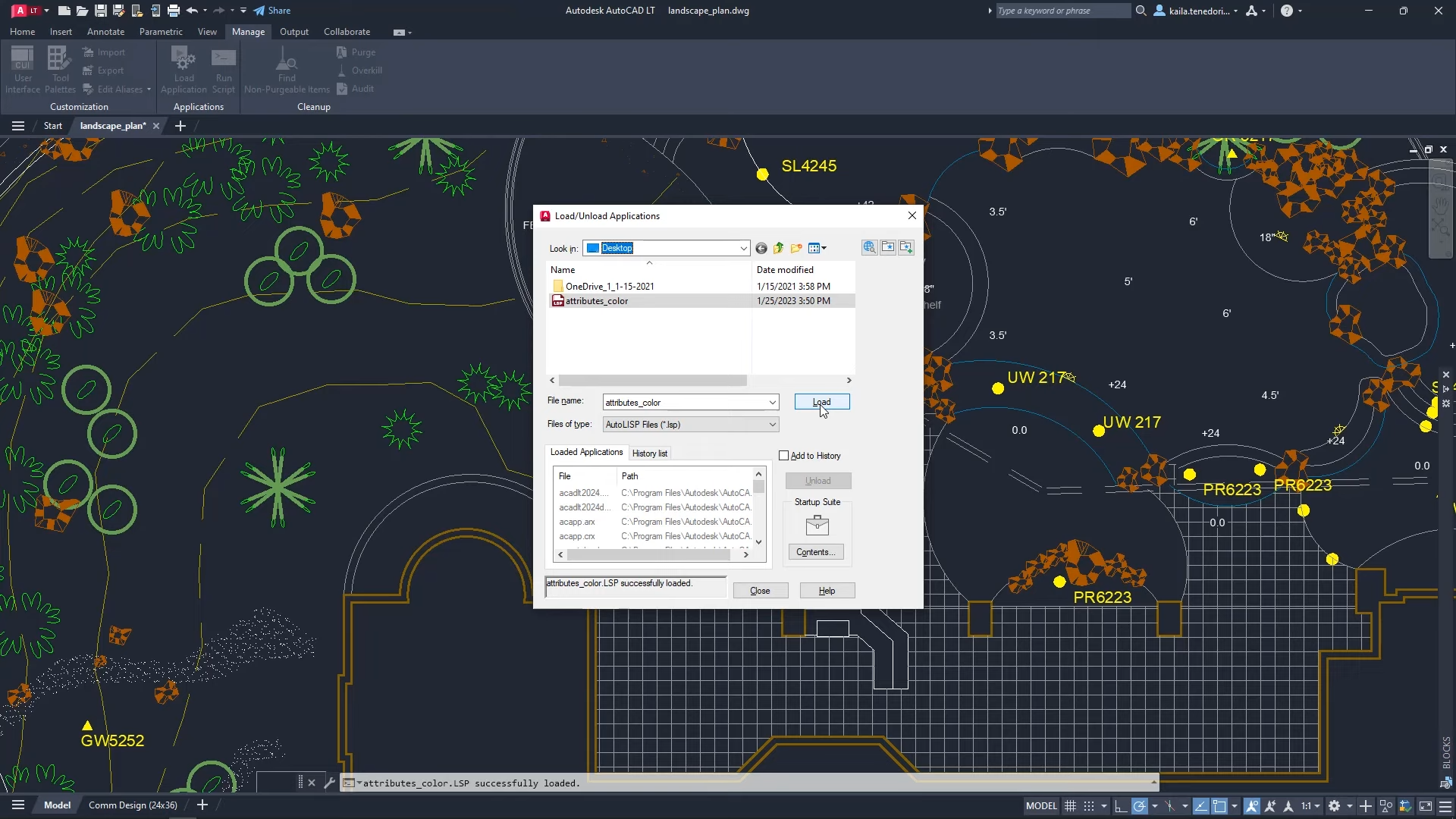The image size is (1456, 819).
Task: Click Close to dismiss the dialog
Action: 761,591
